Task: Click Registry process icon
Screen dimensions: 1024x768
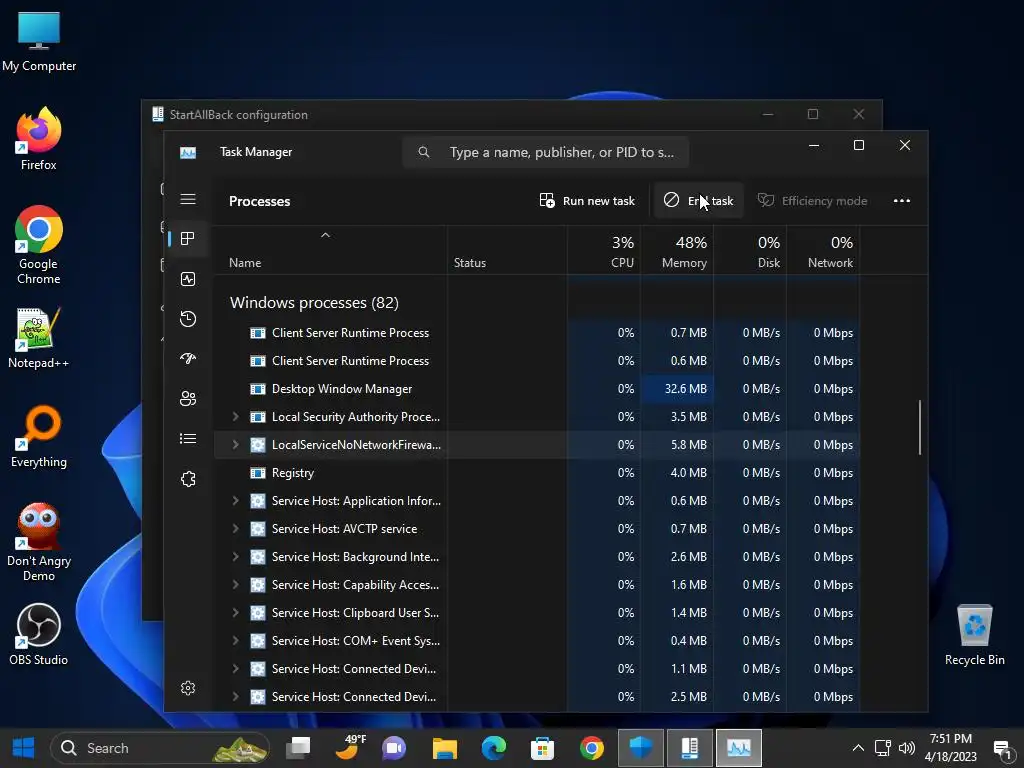Action: [x=258, y=473]
